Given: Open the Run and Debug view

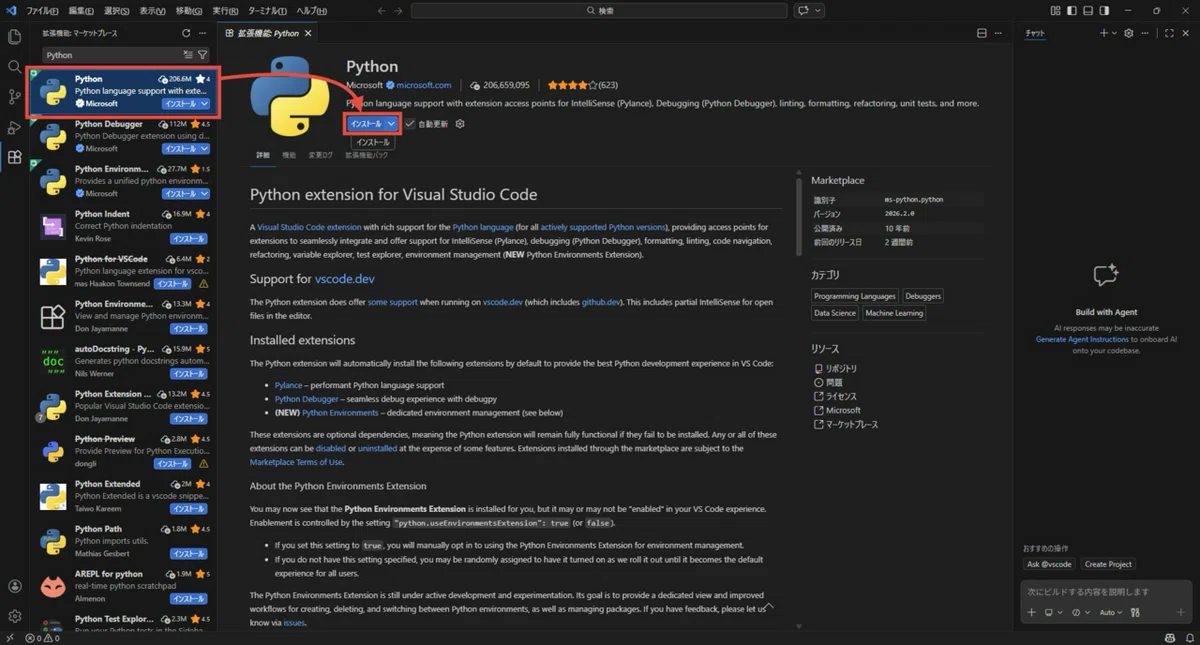Looking at the screenshot, I should pyautogui.click(x=14, y=127).
